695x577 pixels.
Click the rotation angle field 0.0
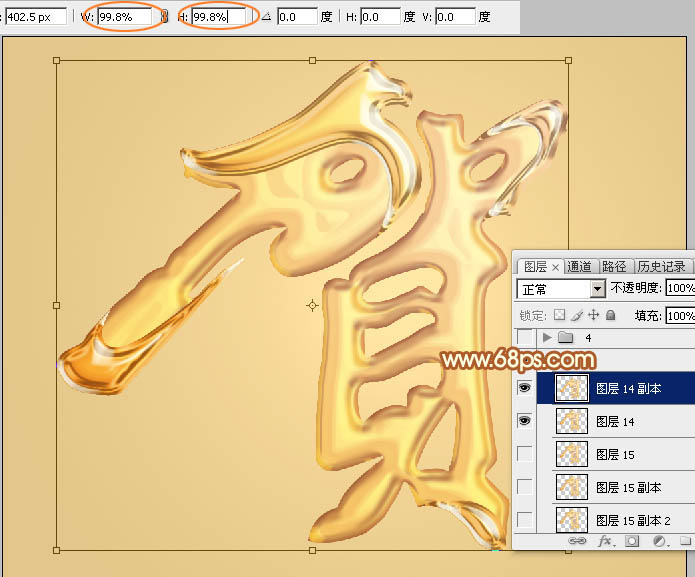point(297,17)
